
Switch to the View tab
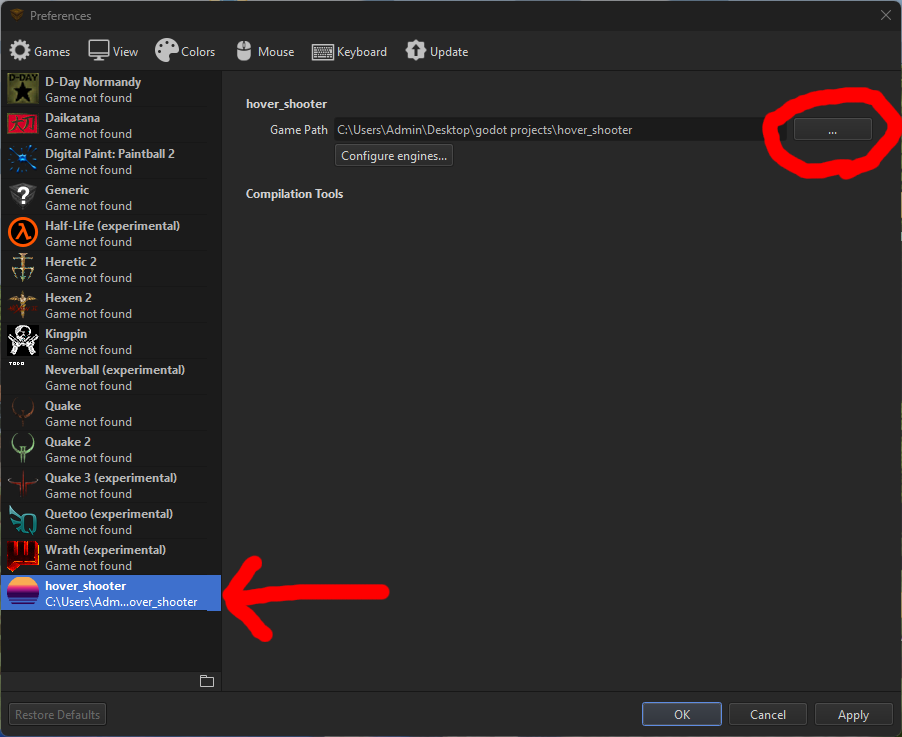click(x=112, y=50)
